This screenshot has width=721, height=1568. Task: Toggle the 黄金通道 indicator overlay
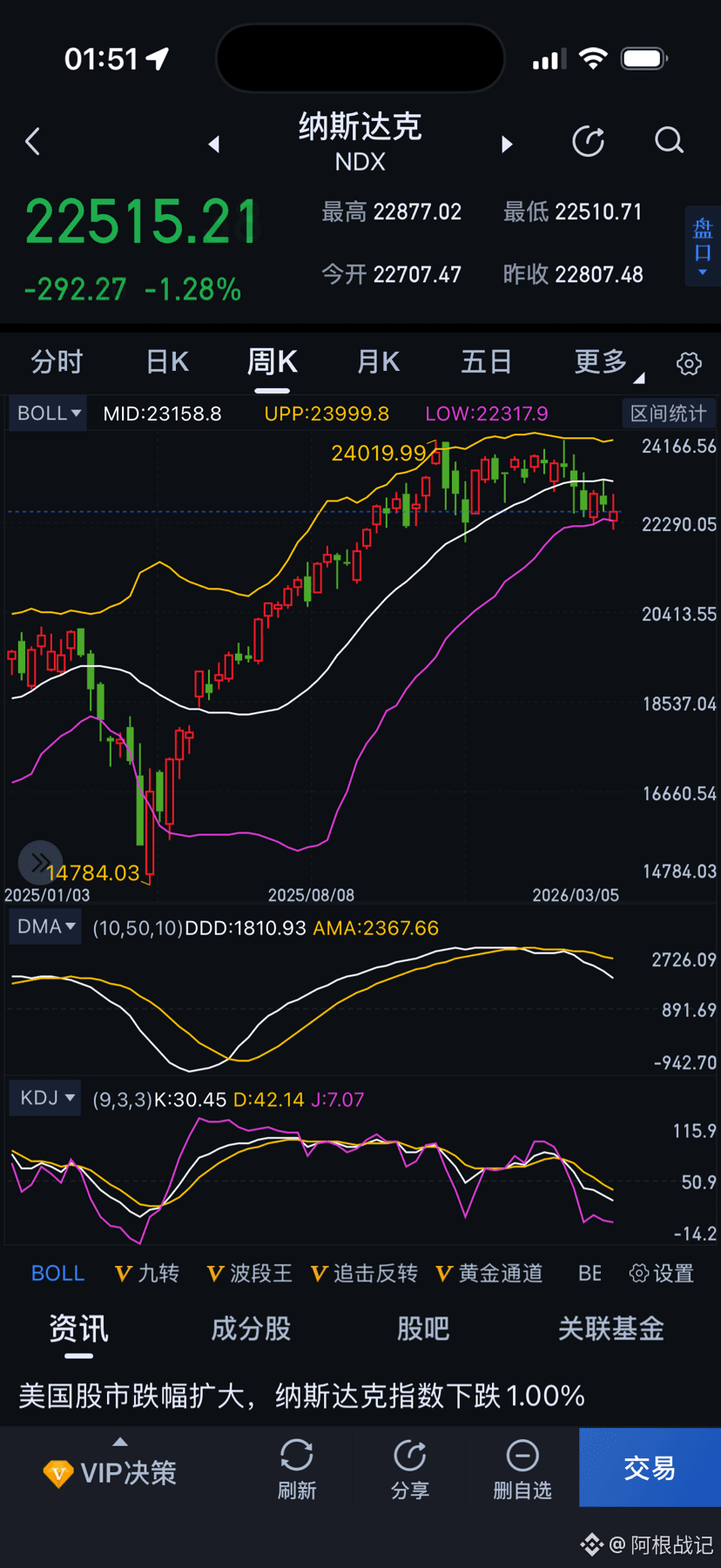pos(489,1273)
